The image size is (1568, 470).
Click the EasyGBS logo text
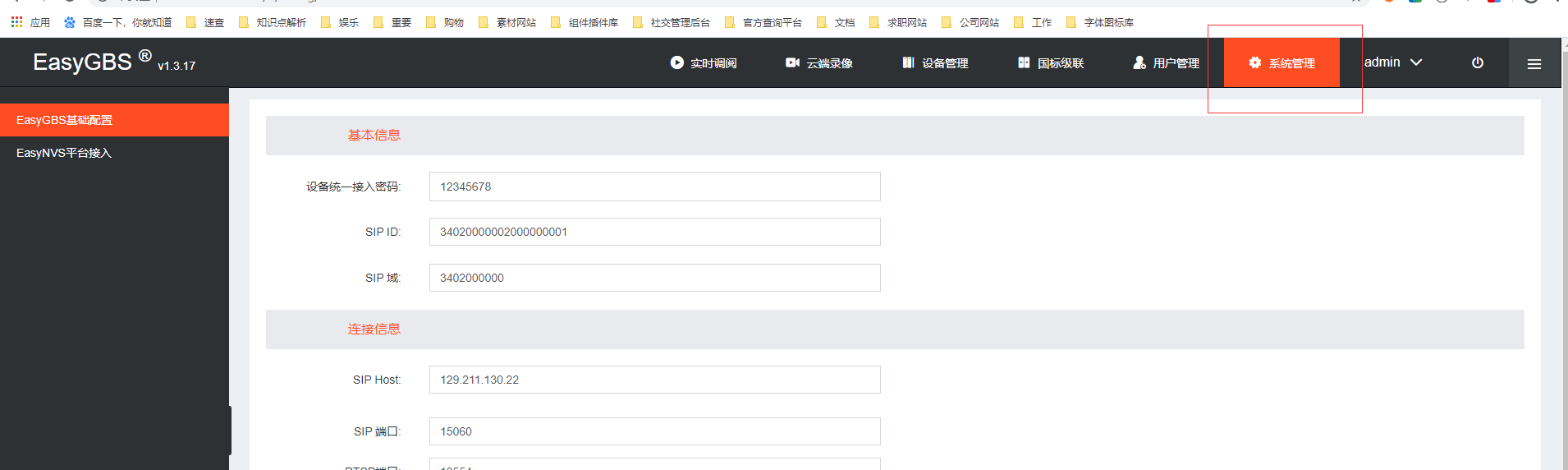pyautogui.click(x=82, y=62)
